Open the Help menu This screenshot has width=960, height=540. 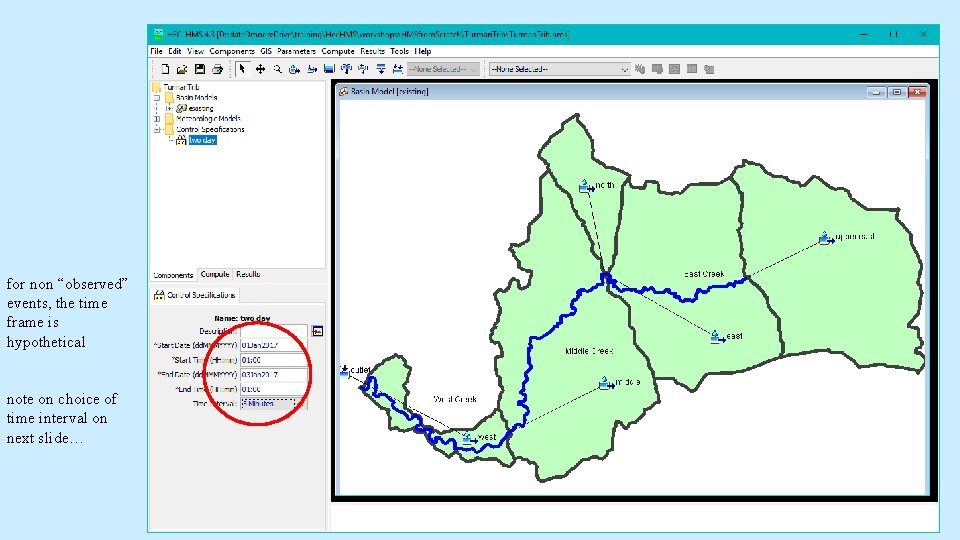click(x=422, y=51)
